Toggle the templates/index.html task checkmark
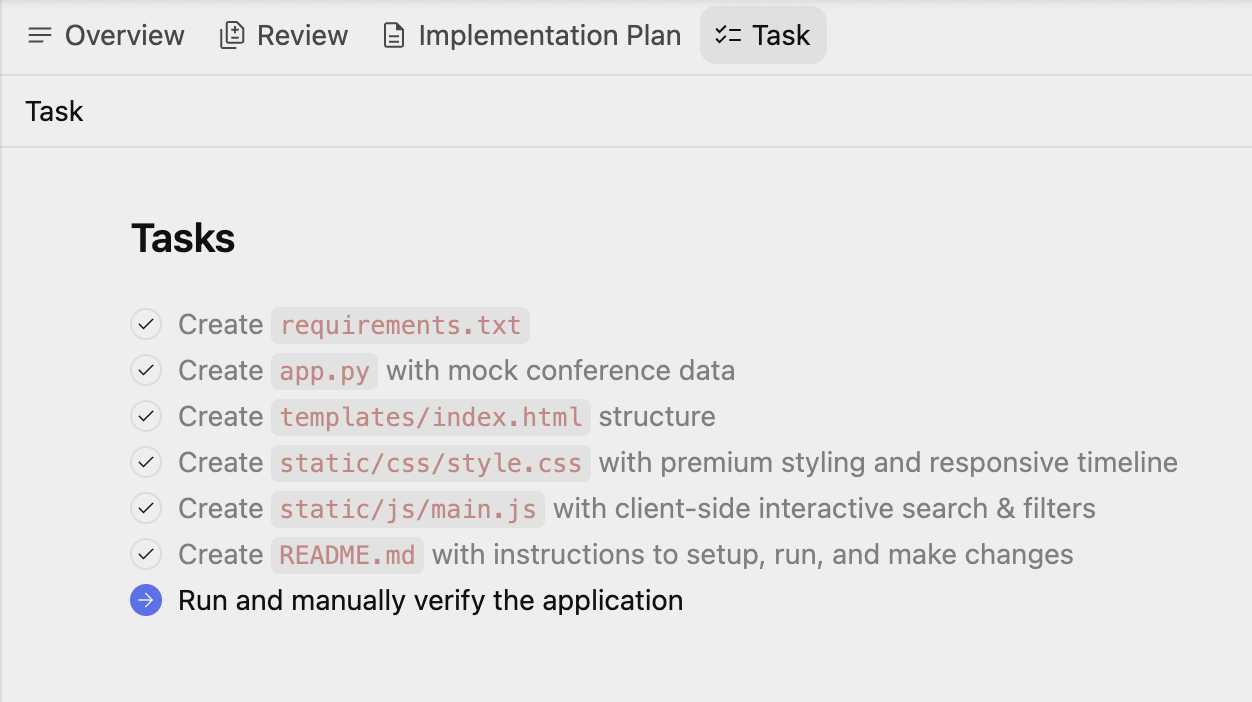This screenshot has width=1252, height=702. point(146,417)
